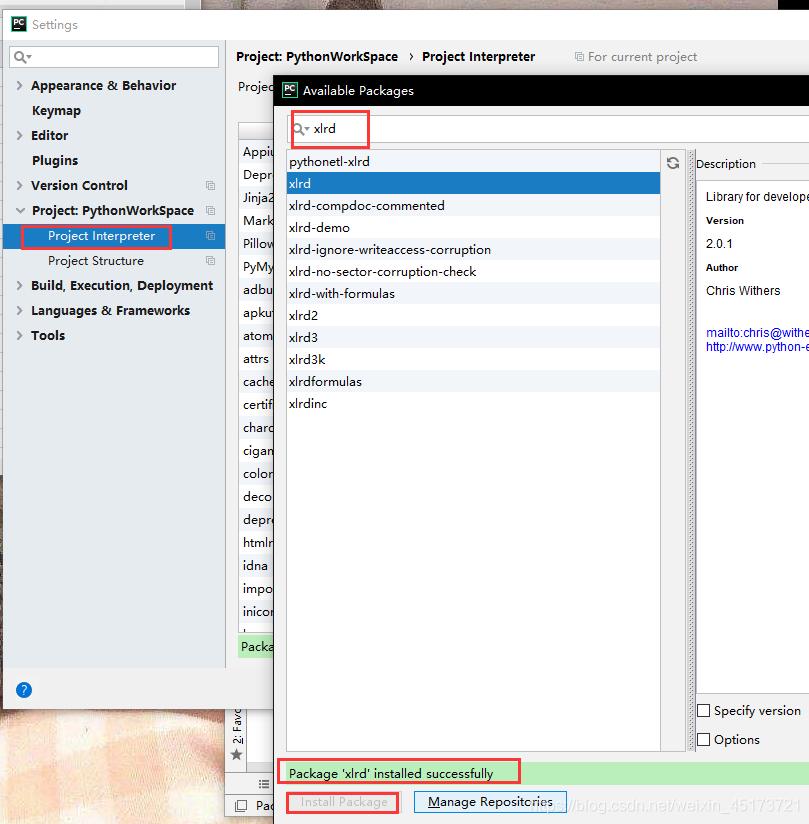The image size is (809, 824).
Task: Click the 'installed successfully' status message
Action: (391, 774)
